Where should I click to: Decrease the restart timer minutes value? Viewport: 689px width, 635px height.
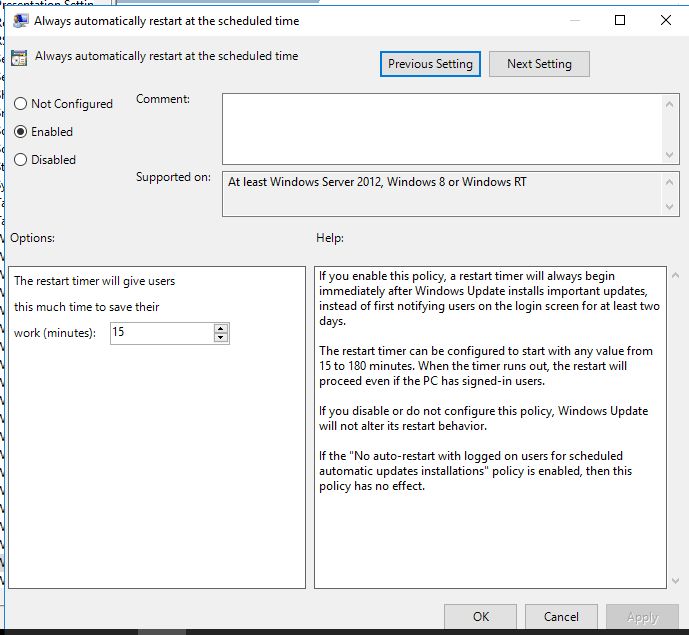click(x=221, y=338)
